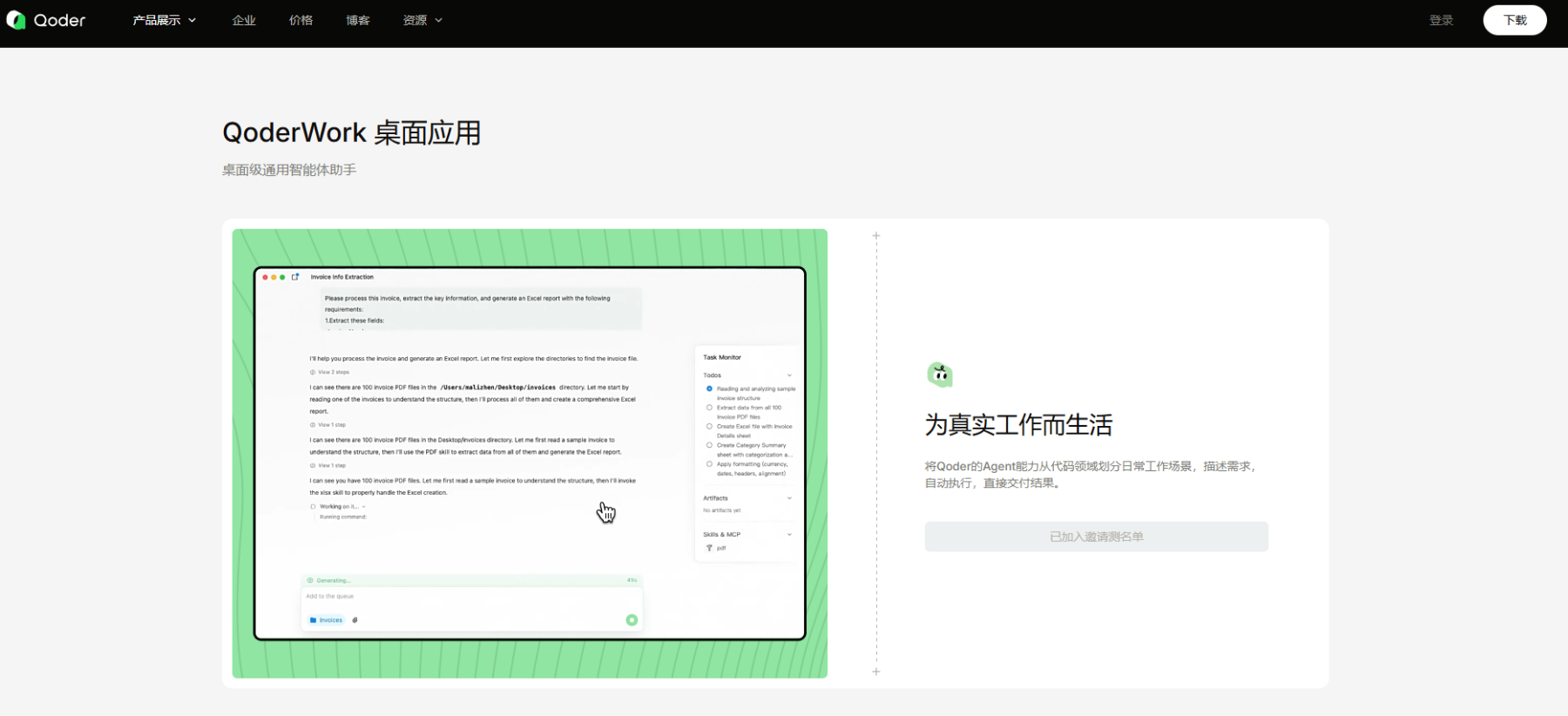
Task: Click the paperclip attachment icon
Action: coord(355,620)
